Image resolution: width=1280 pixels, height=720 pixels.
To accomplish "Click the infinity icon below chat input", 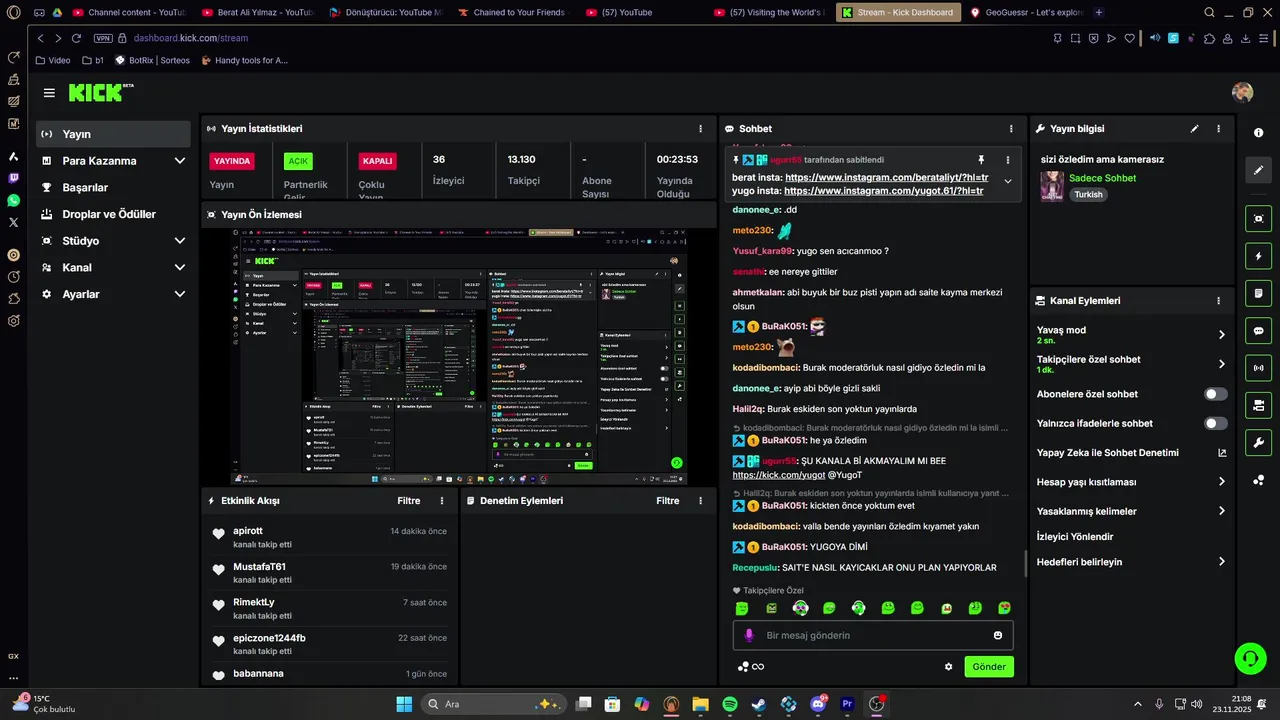I will click(x=758, y=667).
